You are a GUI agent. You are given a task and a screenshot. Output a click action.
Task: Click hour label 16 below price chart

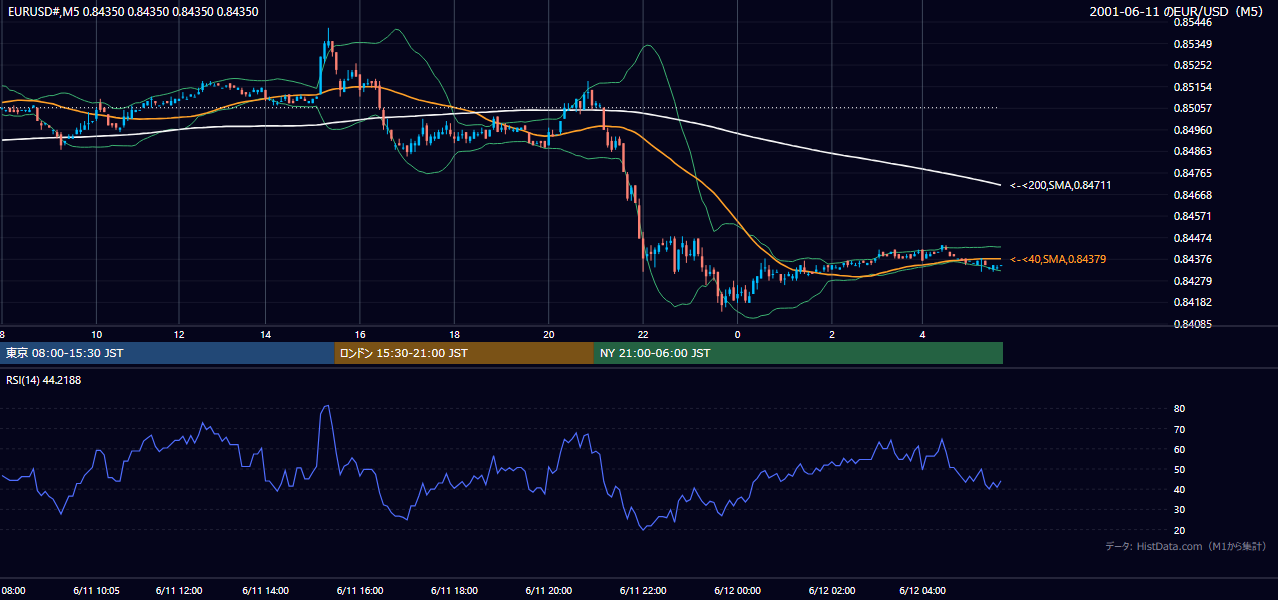(x=360, y=334)
